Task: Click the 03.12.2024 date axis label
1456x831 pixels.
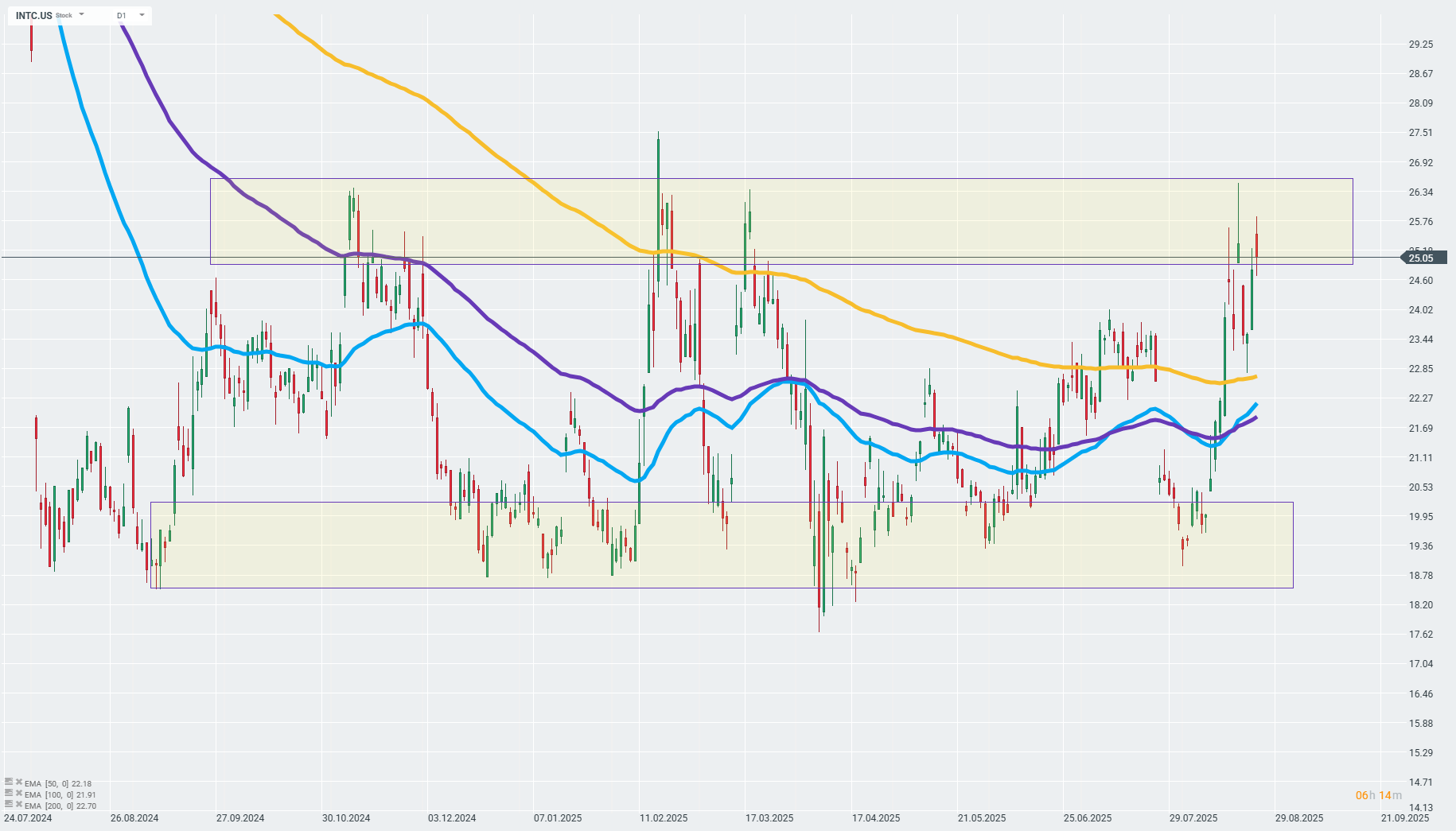Action: click(452, 818)
